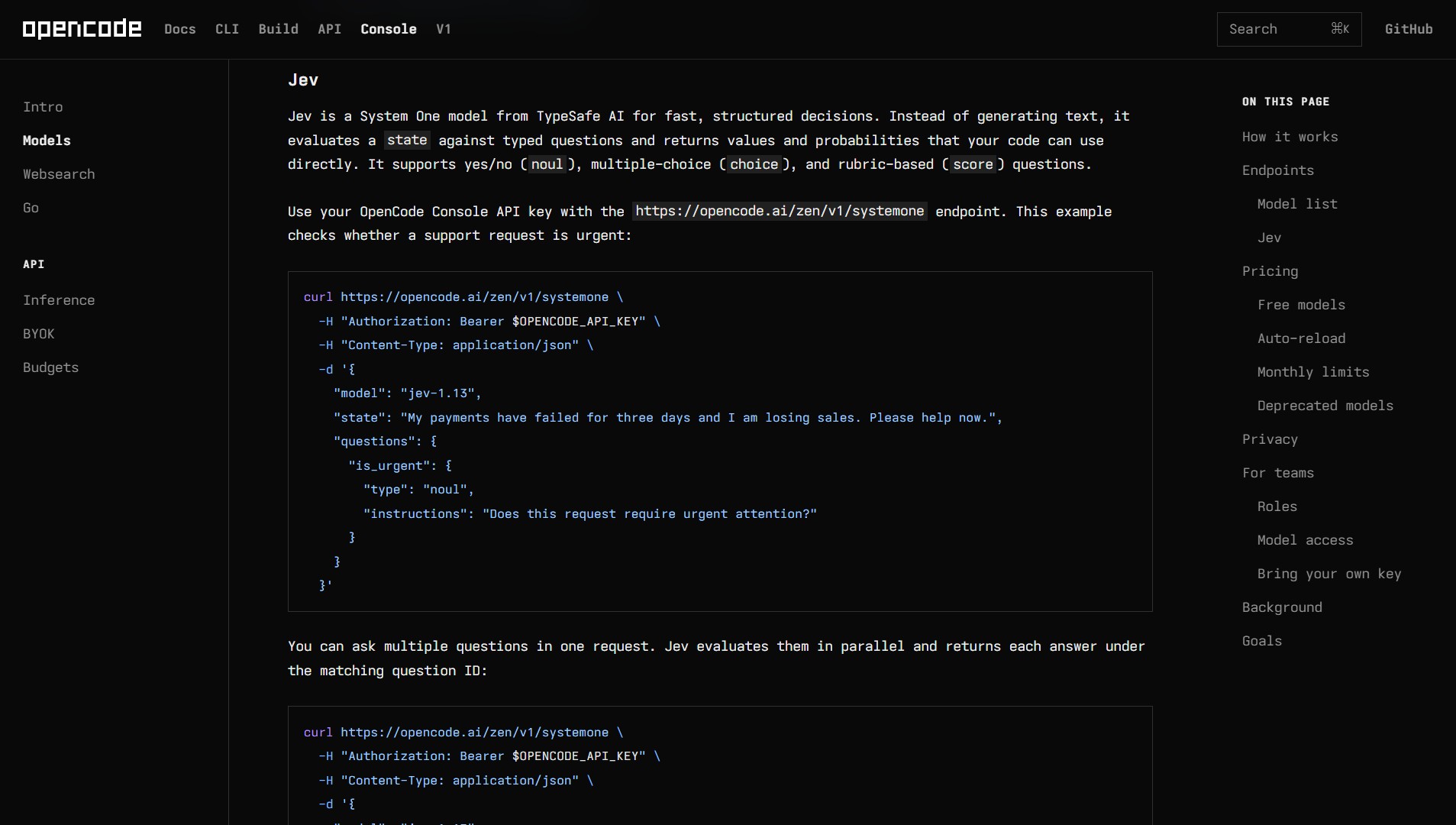This screenshot has height=825, width=1456.
Task: Jump to Jev in page outline
Action: 1269,238
